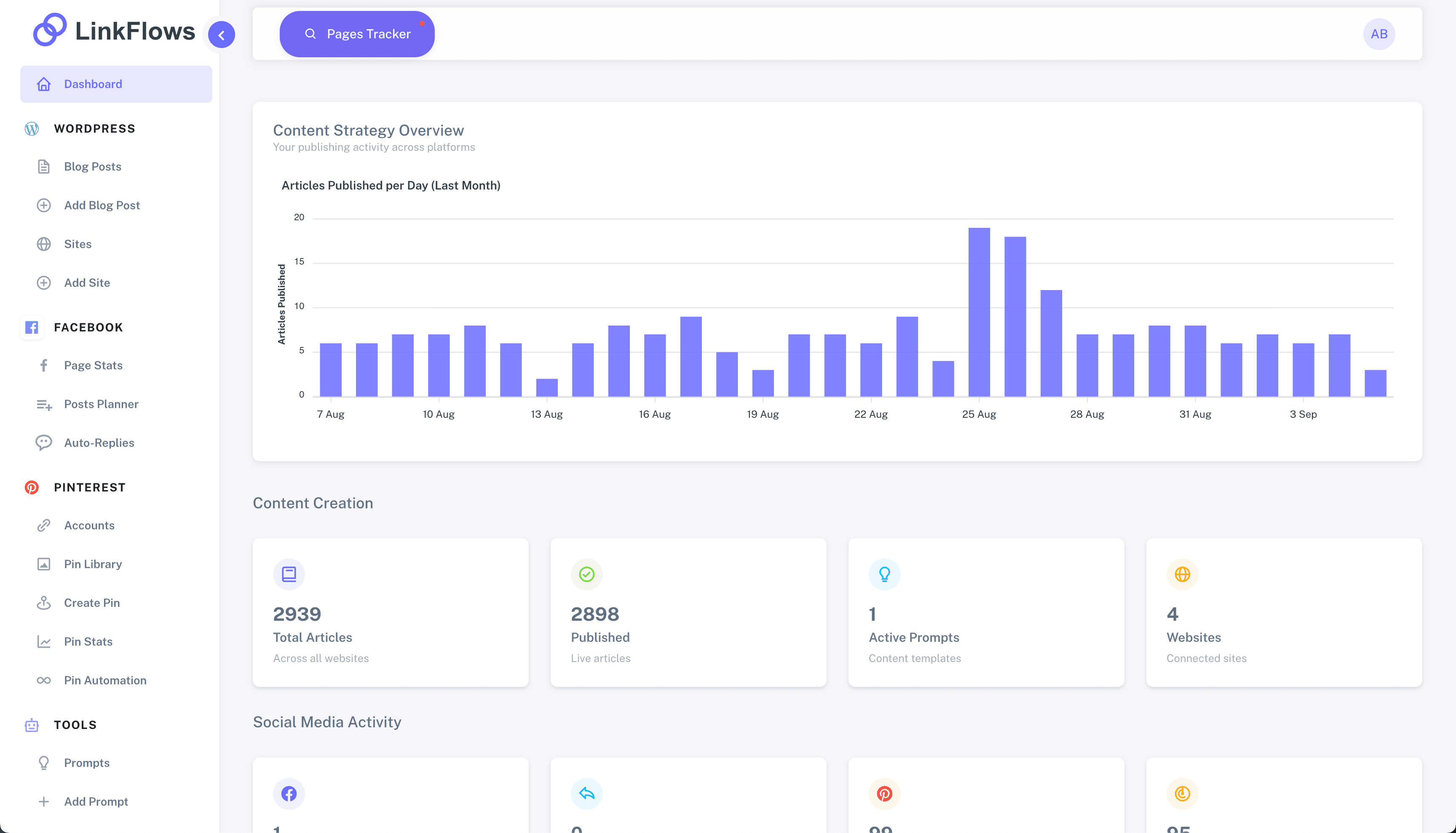Click the tallest bar for 25 Aug

pyautogui.click(x=979, y=312)
